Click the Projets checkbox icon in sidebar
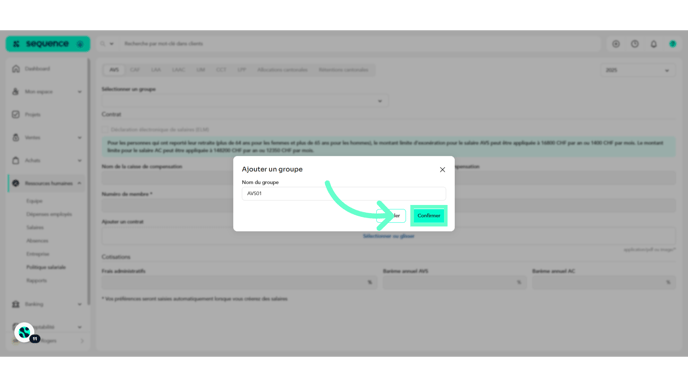The width and height of the screenshot is (688, 387). (16, 115)
